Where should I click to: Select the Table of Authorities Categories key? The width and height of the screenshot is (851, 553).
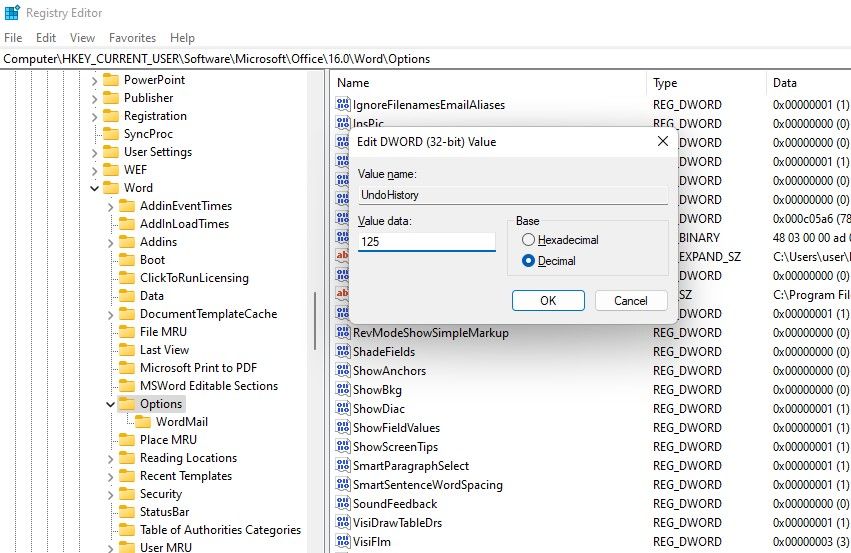coord(220,530)
